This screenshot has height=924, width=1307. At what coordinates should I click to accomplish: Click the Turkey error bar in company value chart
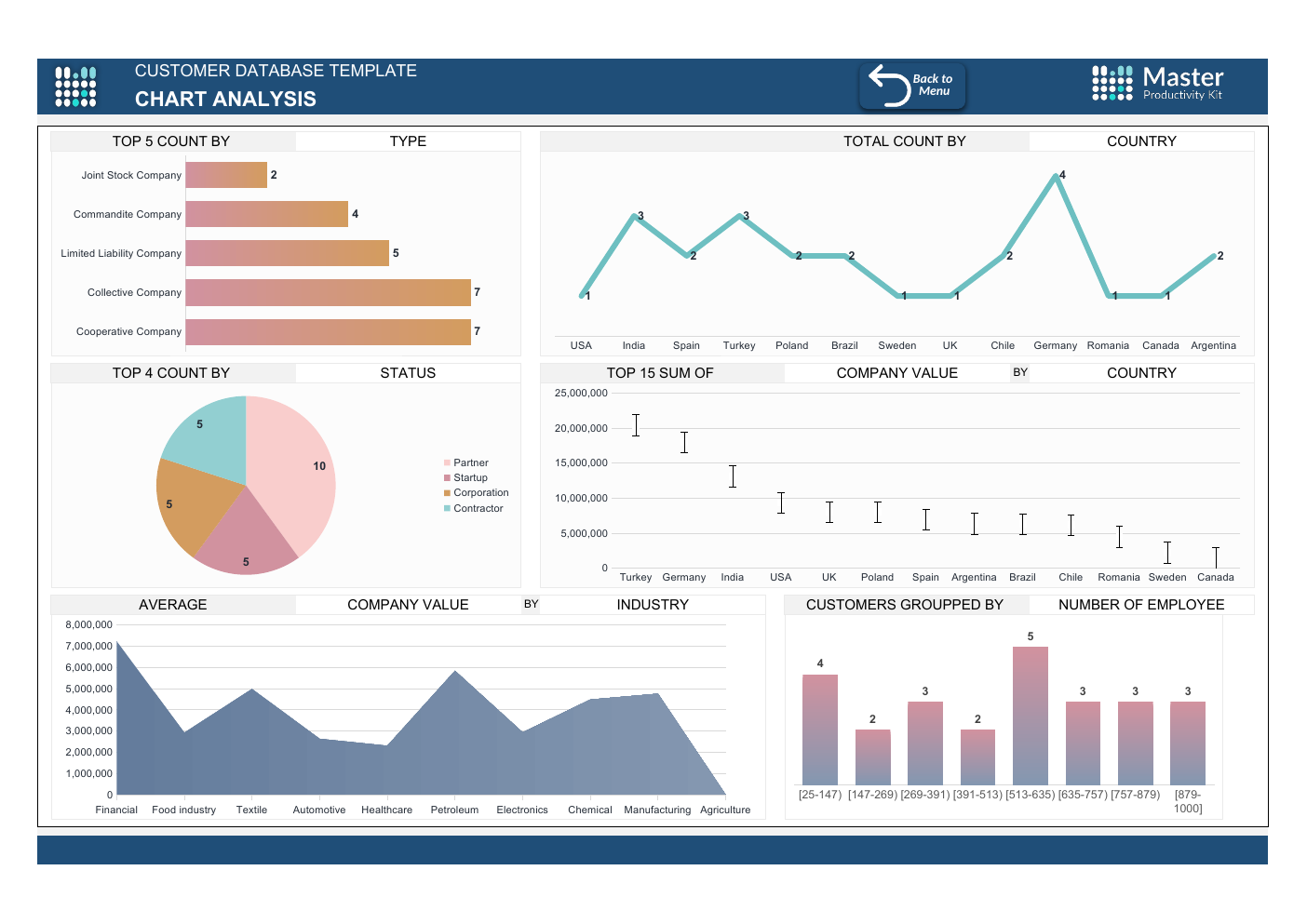[x=636, y=425]
